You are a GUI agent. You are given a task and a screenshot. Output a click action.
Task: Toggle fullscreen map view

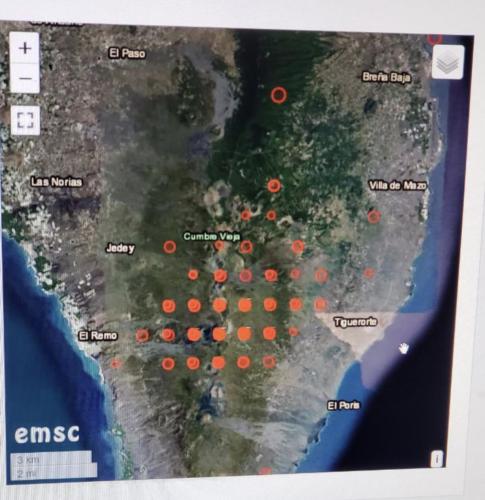(25, 120)
